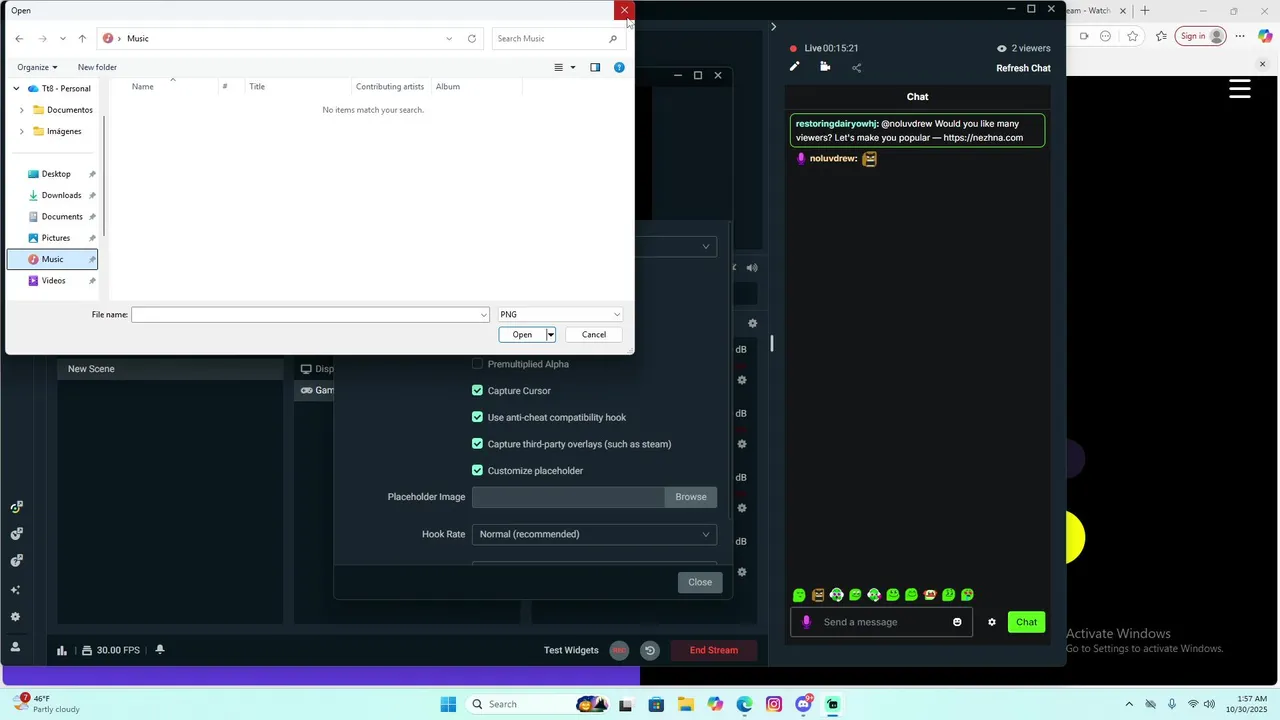Click the End Stream button
1280x720 pixels.
pyautogui.click(x=714, y=650)
